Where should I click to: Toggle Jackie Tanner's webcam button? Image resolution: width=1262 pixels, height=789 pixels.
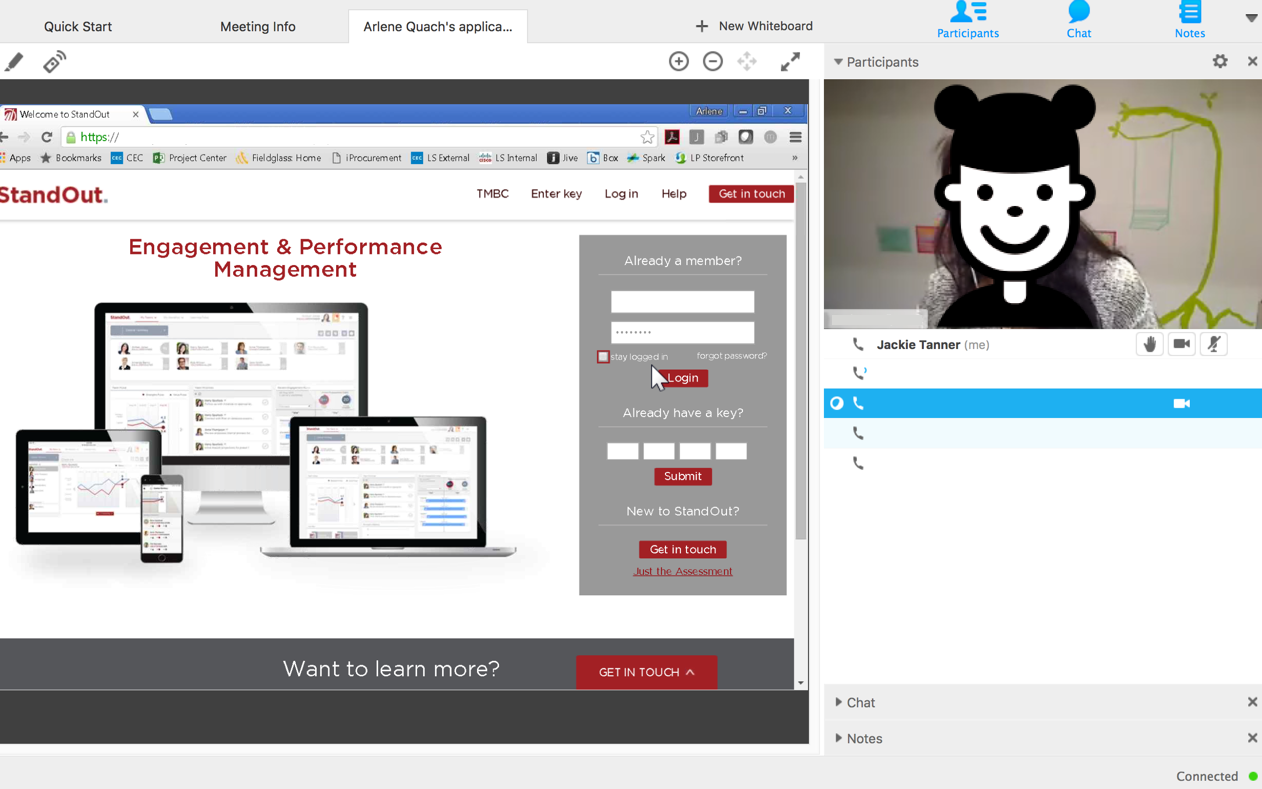click(1182, 344)
